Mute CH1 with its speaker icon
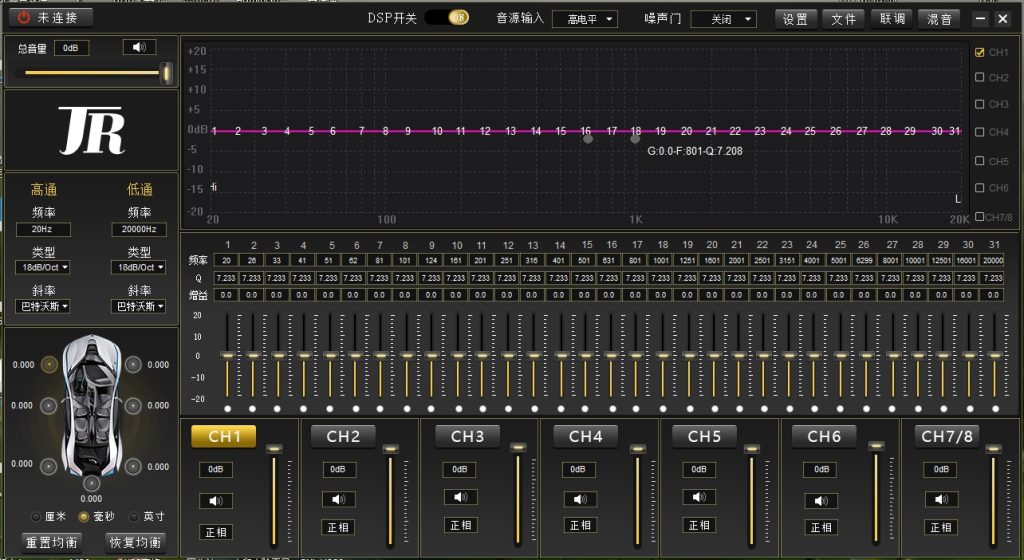 [x=216, y=501]
